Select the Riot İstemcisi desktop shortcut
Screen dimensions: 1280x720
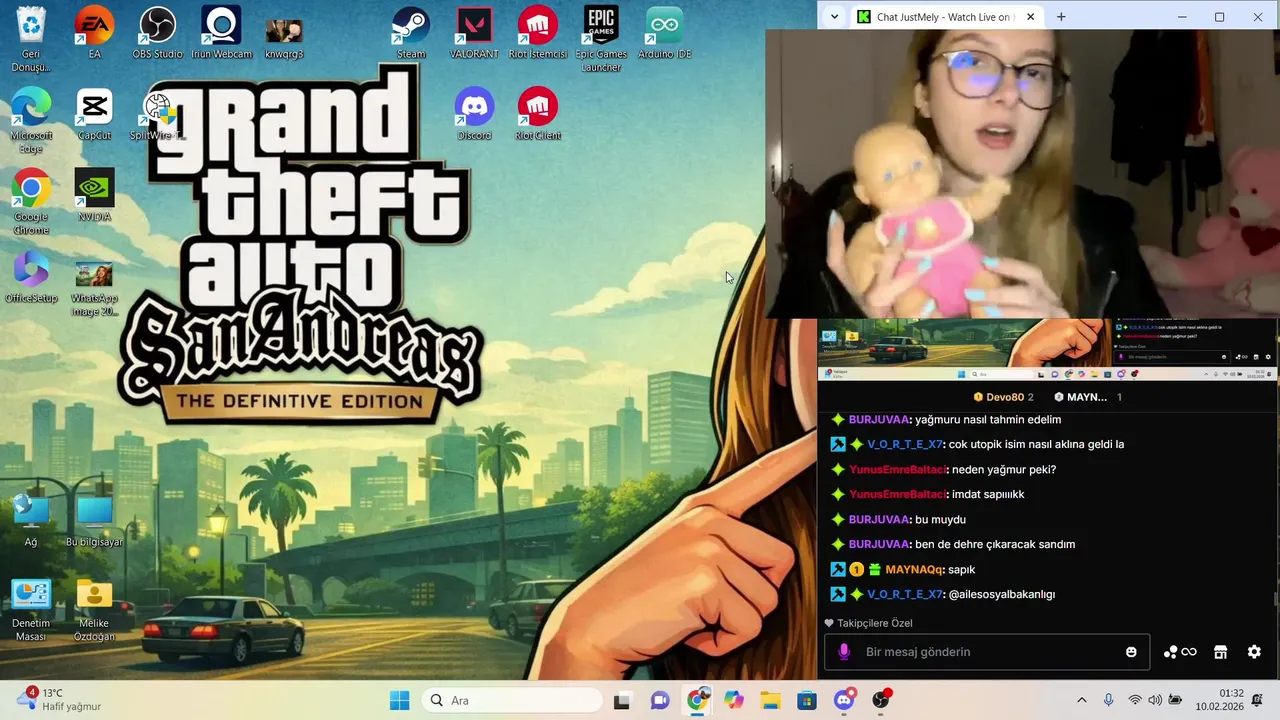[x=538, y=32]
